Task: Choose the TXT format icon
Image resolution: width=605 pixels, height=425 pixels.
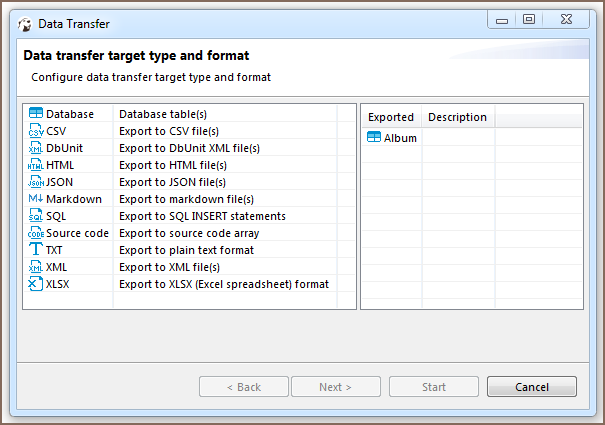Action: click(36, 249)
